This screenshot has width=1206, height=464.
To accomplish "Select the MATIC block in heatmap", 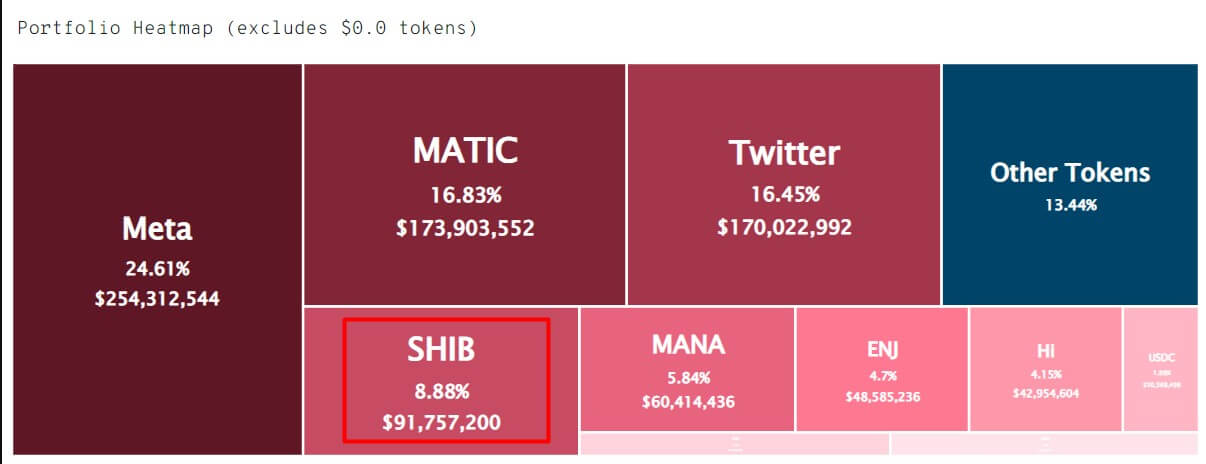I will click(x=465, y=184).
